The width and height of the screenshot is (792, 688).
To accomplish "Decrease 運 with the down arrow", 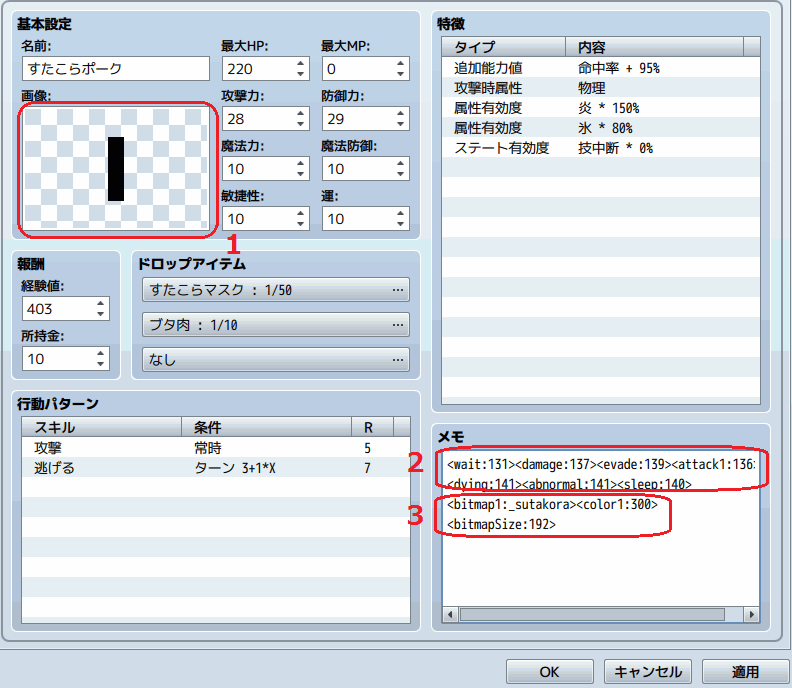I will tap(401, 224).
